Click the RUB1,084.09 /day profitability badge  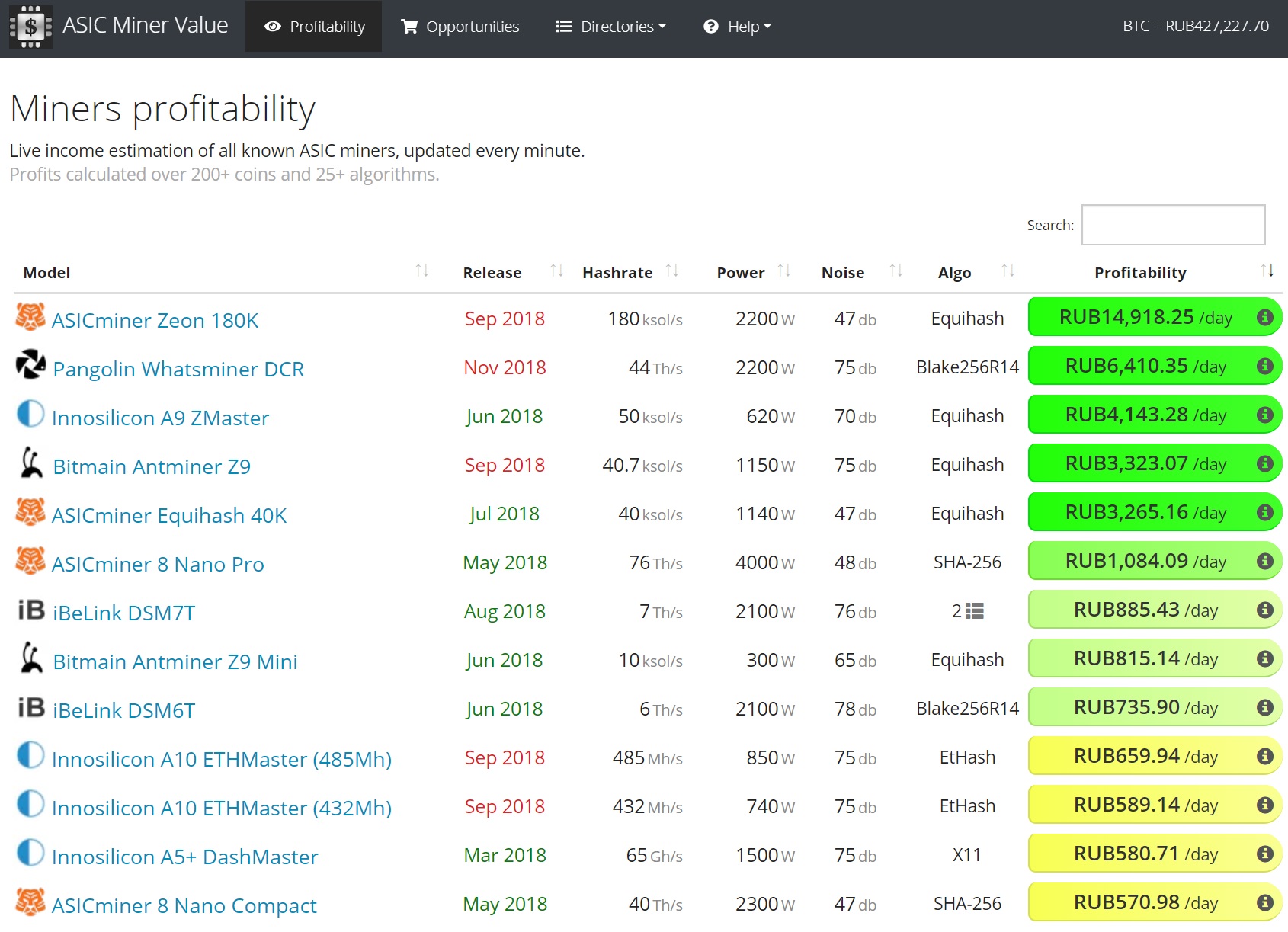click(1155, 561)
